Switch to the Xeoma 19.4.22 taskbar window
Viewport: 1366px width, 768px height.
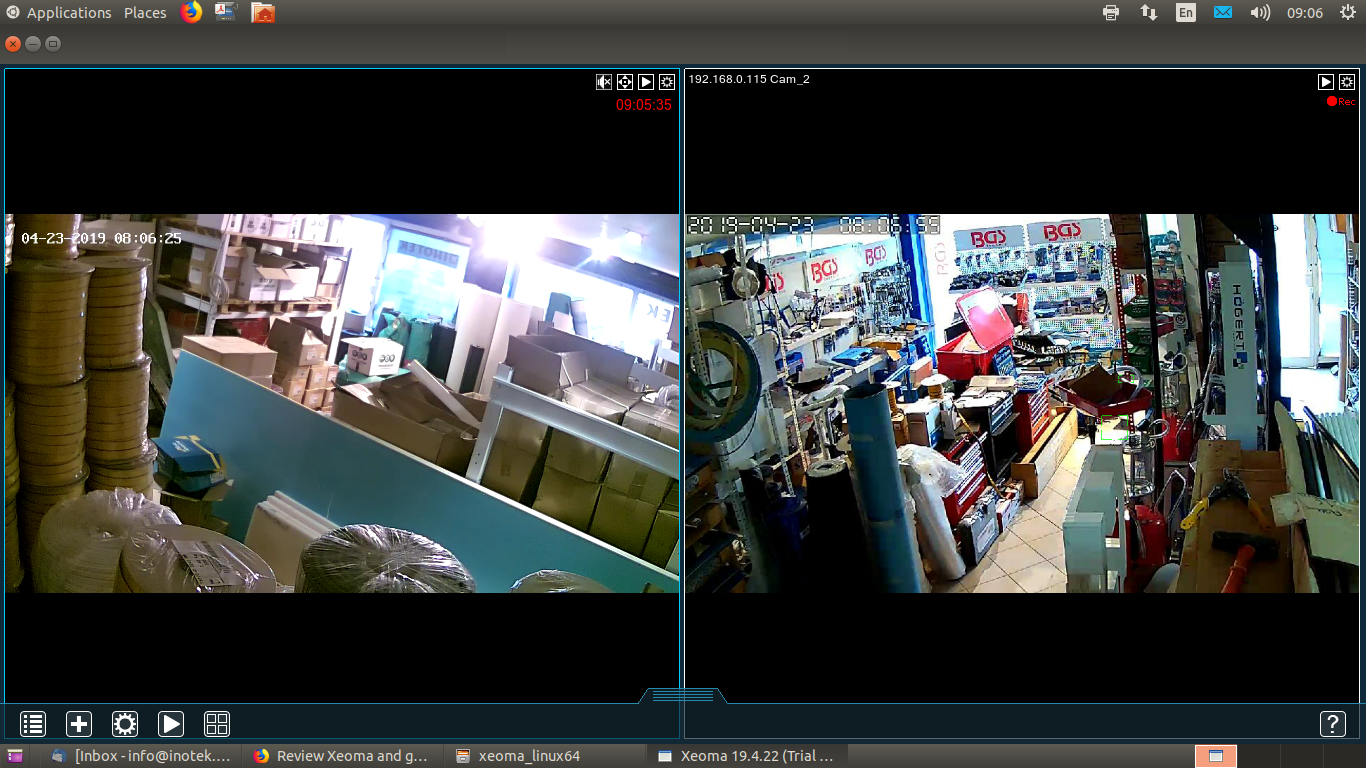747,756
